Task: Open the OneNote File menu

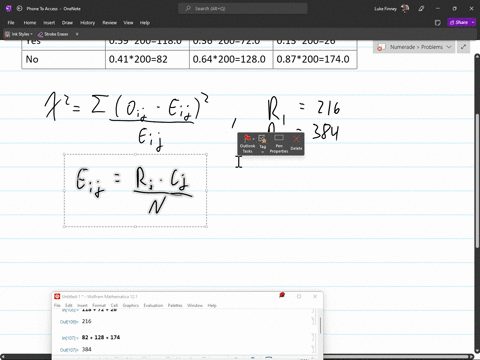Action: click(x=11, y=23)
